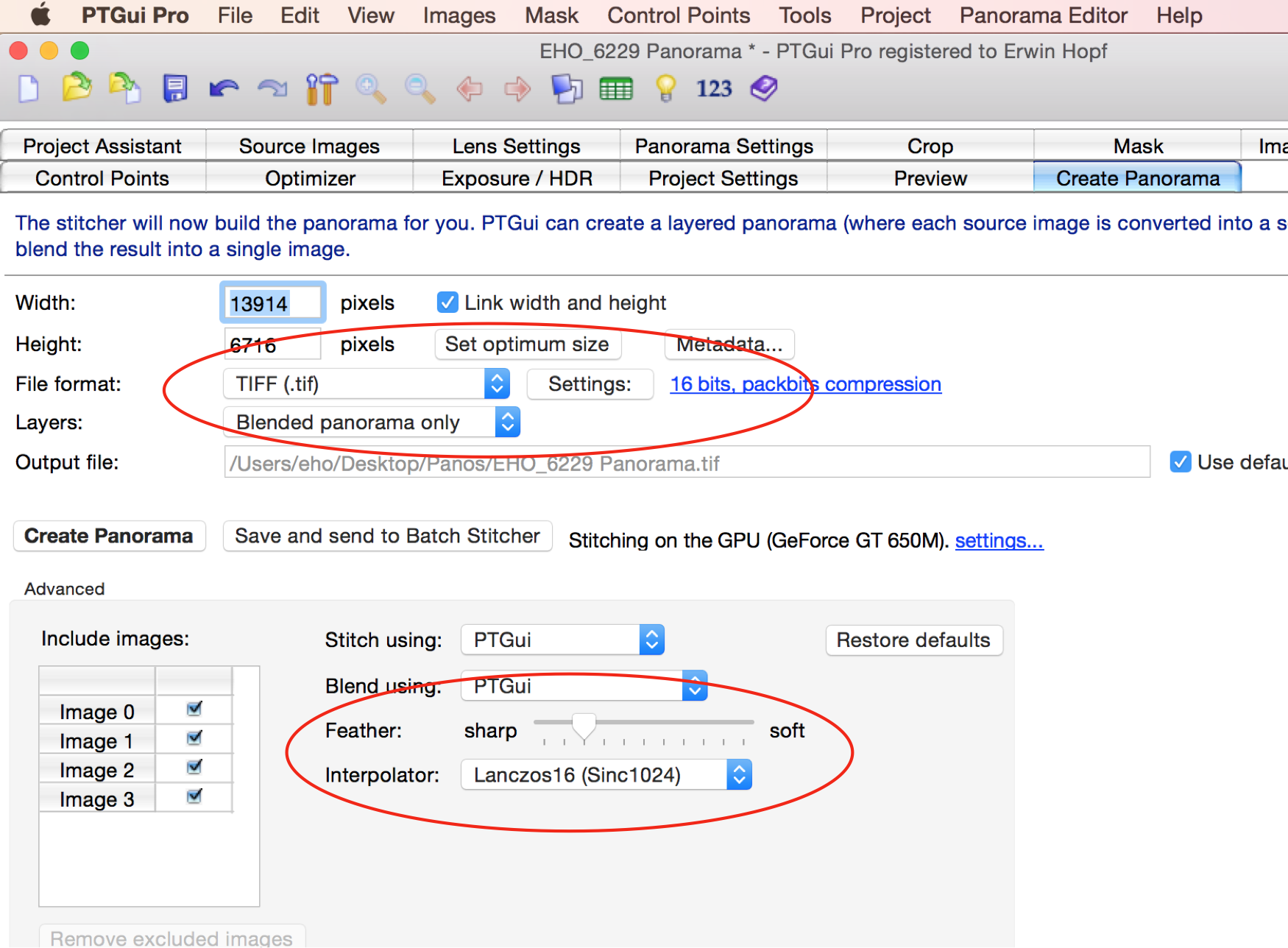Click the Apply Template toolbar icon
The height and width of the screenshot is (948, 1288).
125,88
